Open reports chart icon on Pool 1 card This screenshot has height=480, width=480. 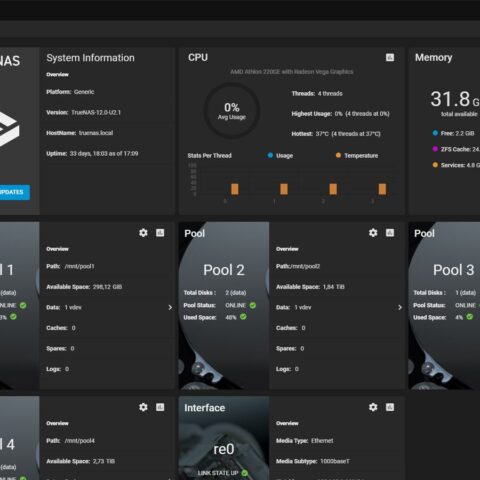(x=160, y=233)
